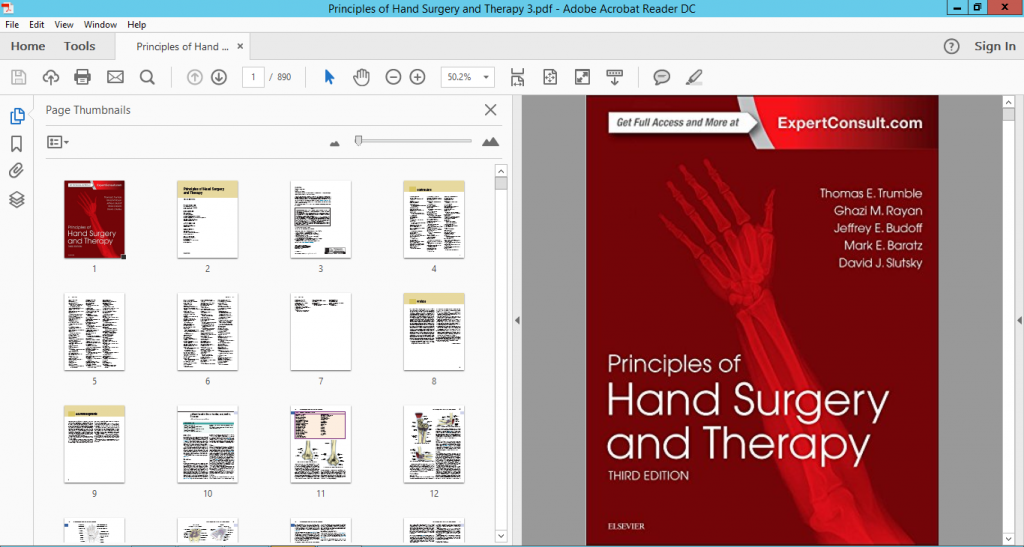Select page 9 thumbnail

(94, 445)
